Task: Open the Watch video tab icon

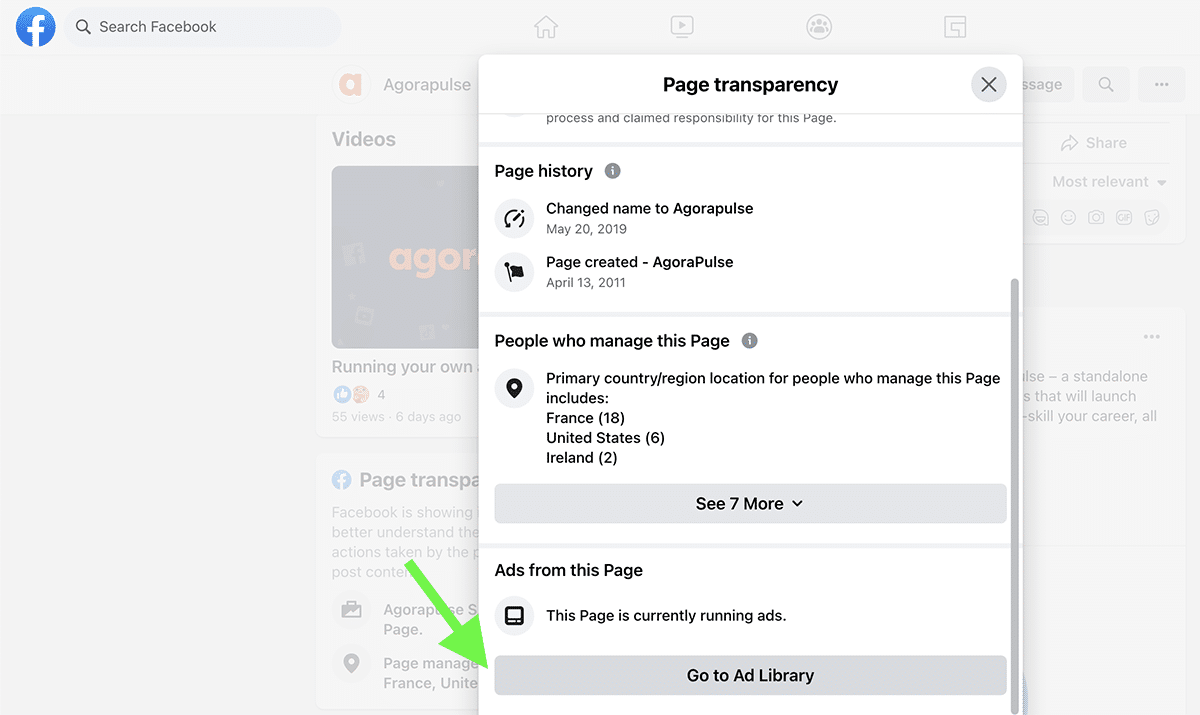Action: pyautogui.click(x=682, y=27)
